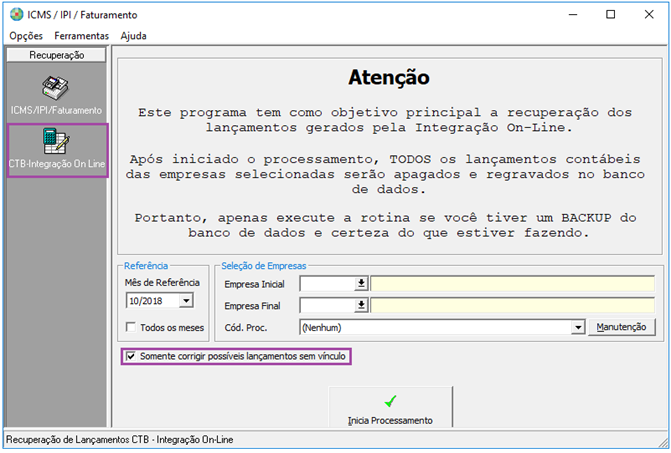Maximize the ICMS / IPI / Faturamento window
671x453 pixels.
pyautogui.click(x=611, y=15)
